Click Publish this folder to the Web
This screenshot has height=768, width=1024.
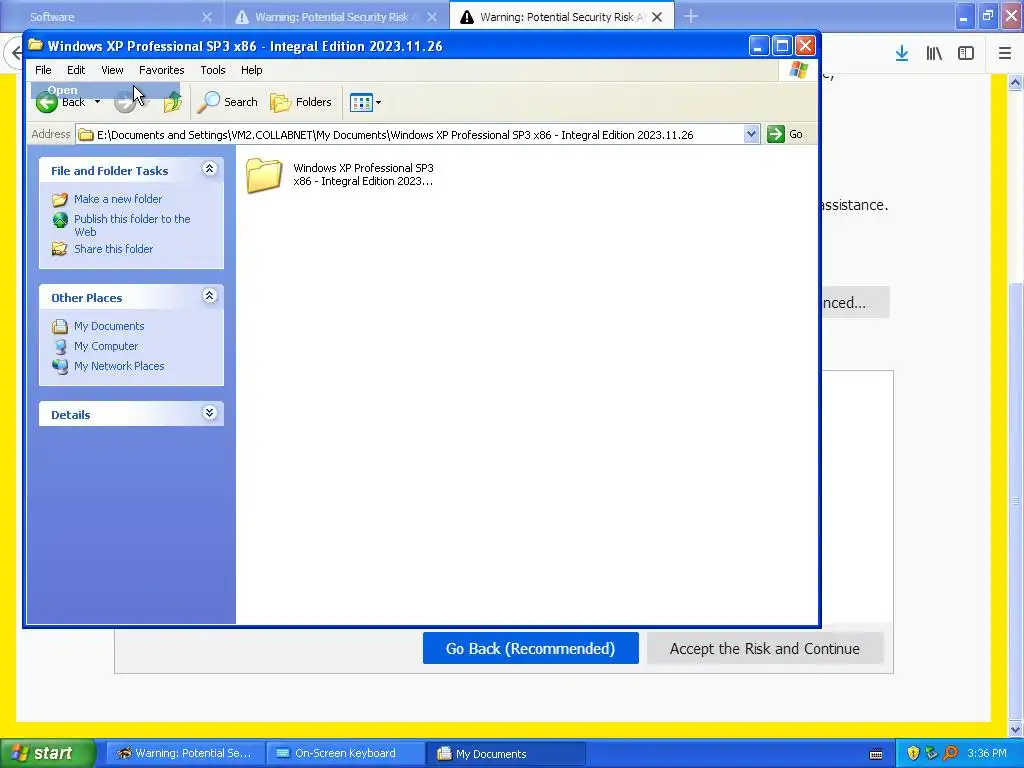click(132, 225)
